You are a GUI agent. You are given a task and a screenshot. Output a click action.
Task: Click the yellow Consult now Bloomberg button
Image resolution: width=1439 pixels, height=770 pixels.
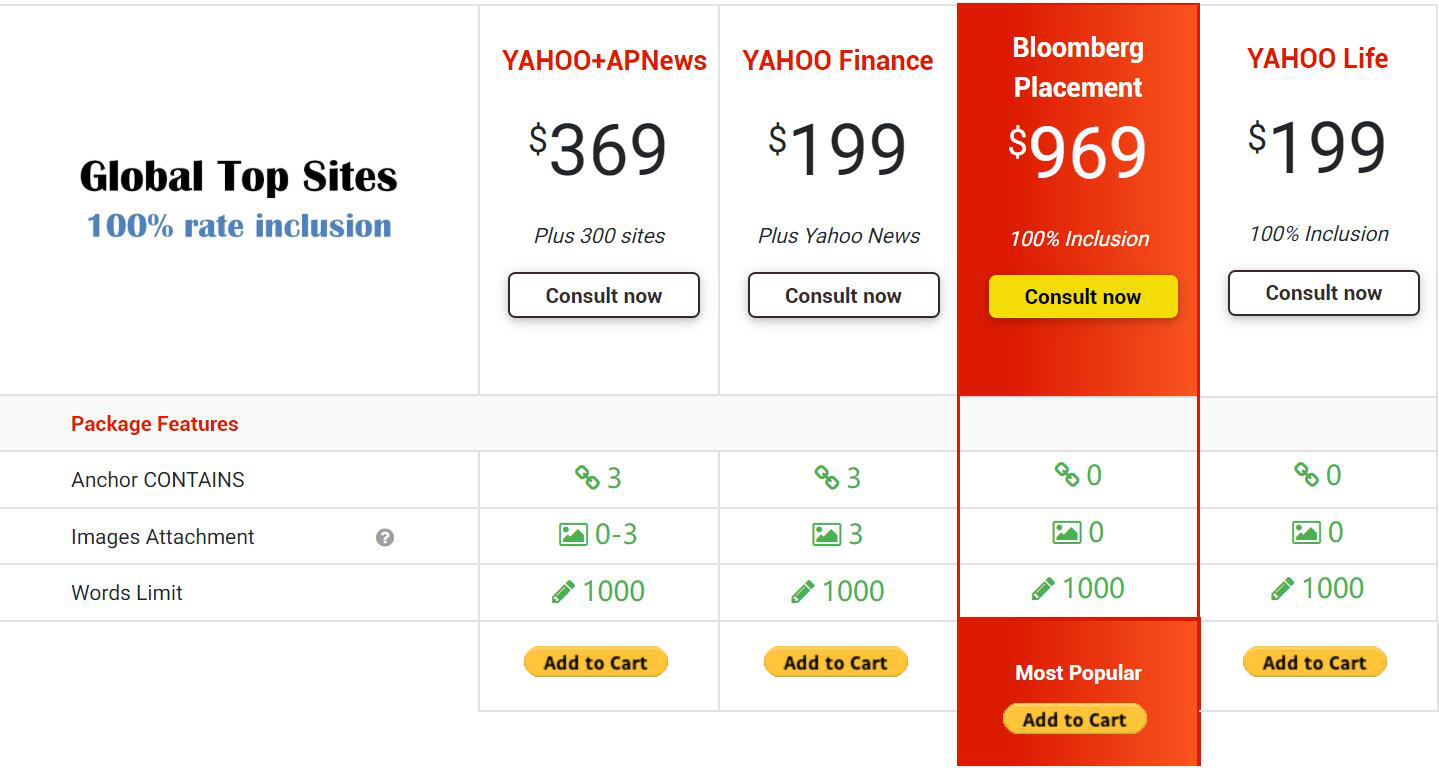(1083, 297)
